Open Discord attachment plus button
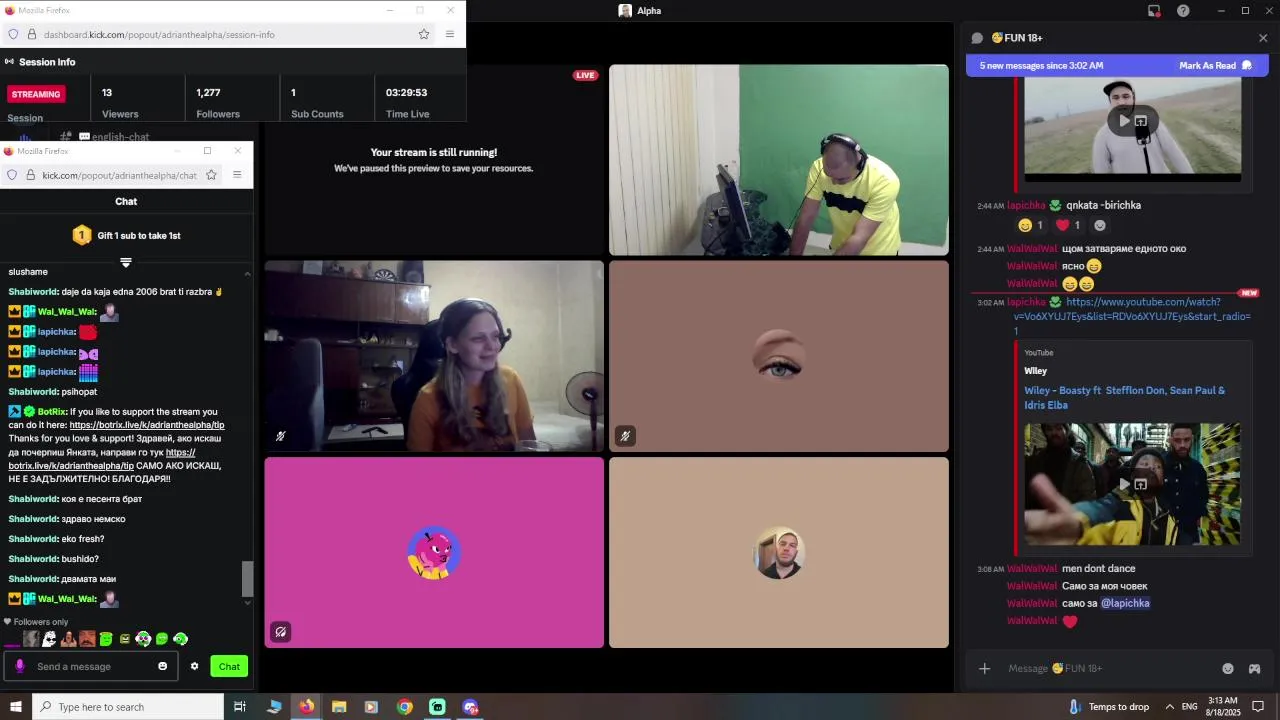The height and width of the screenshot is (720, 1280). [x=984, y=668]
